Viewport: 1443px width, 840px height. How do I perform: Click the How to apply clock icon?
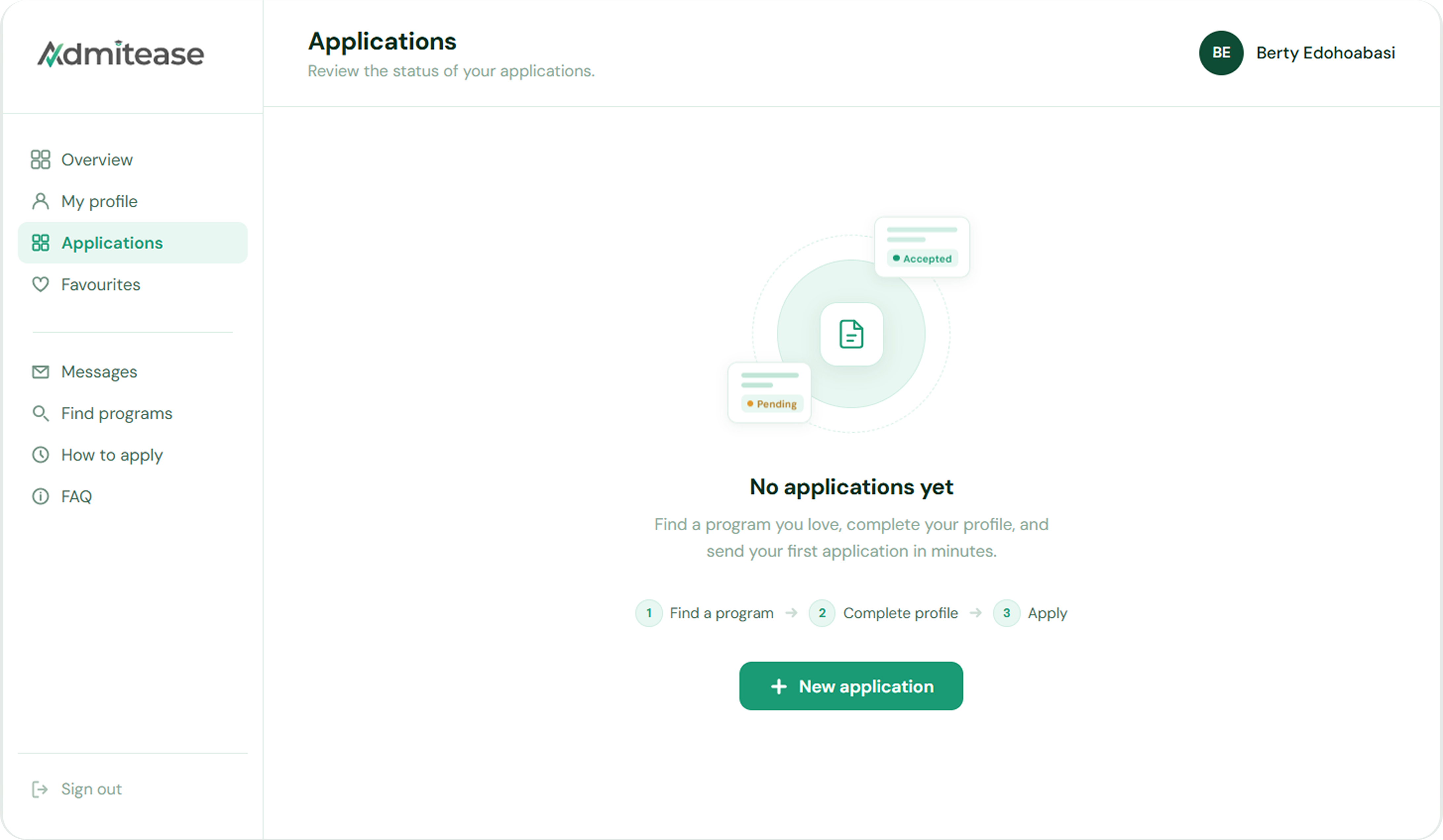(40, 455)
